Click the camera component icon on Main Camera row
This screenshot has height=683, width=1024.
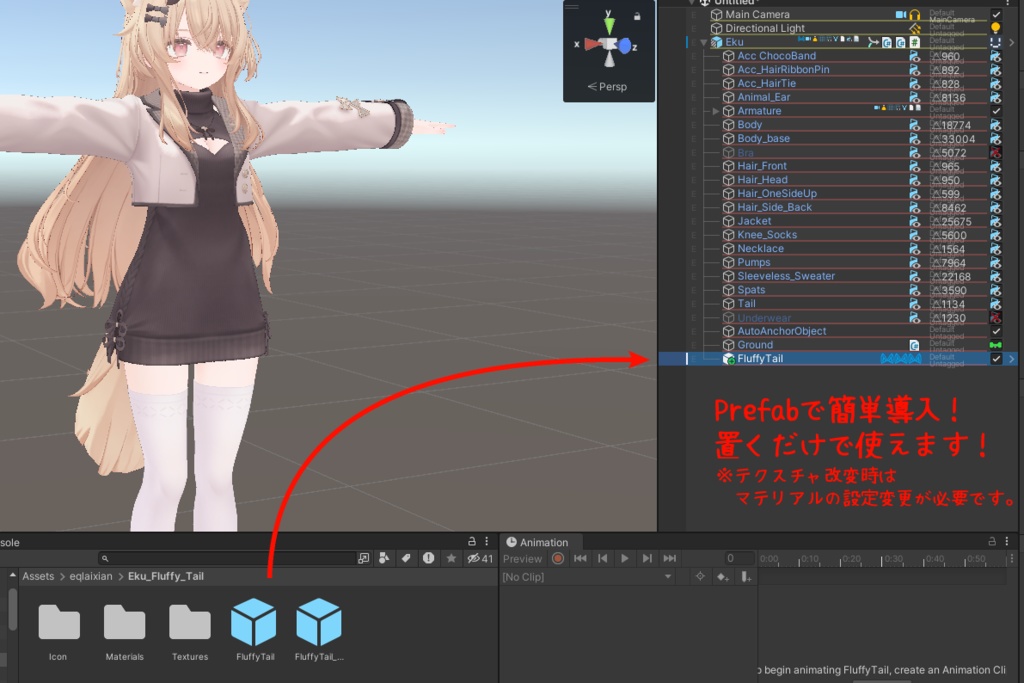pyautogui.click(x=901, y=14)
